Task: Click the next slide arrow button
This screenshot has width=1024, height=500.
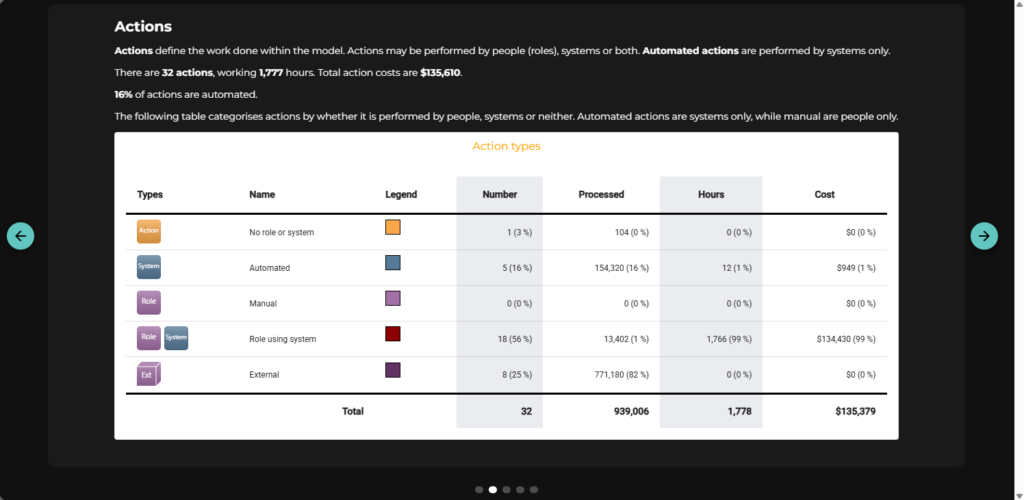Action: (984, 236)
